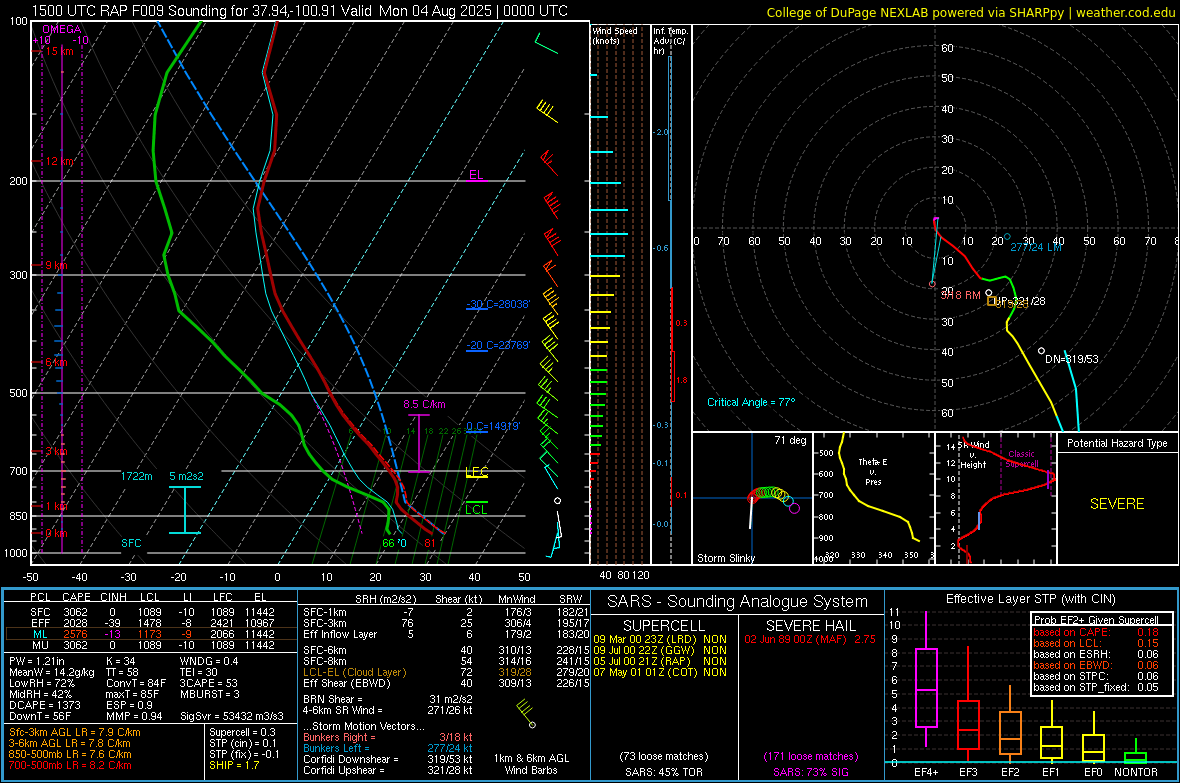Click the magenta EL level marker

click(476, 175)
